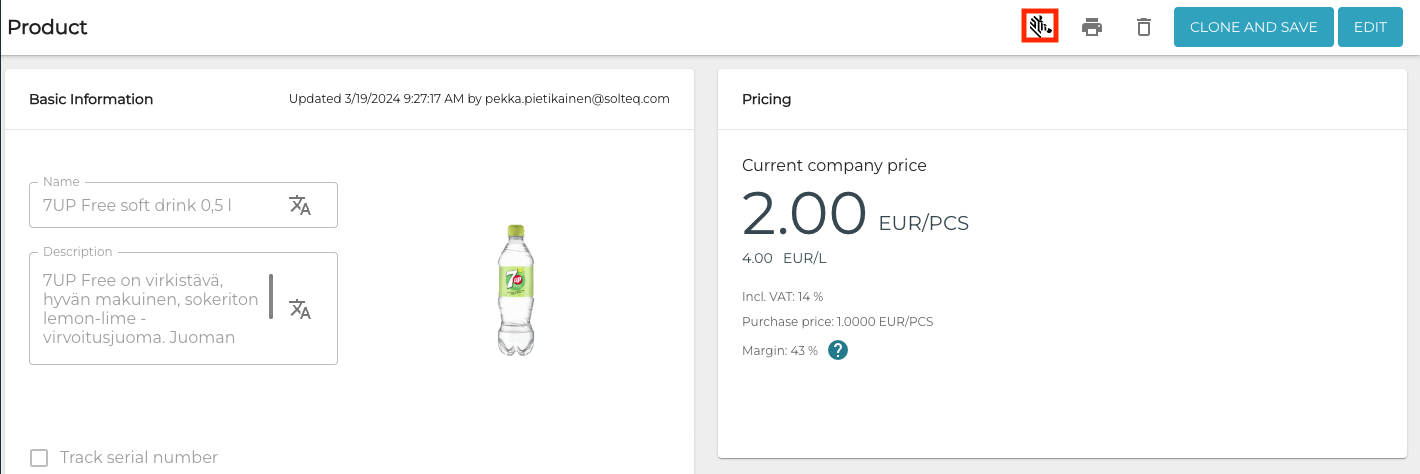Print the product page
Screen dimensions: 1420x474
[1092, 27]
